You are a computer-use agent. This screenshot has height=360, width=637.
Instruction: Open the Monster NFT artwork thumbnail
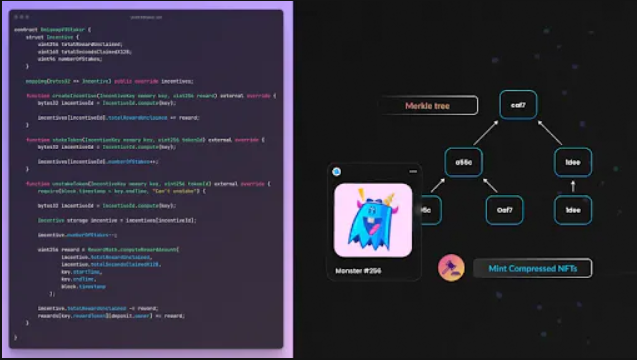click(373, 220)
